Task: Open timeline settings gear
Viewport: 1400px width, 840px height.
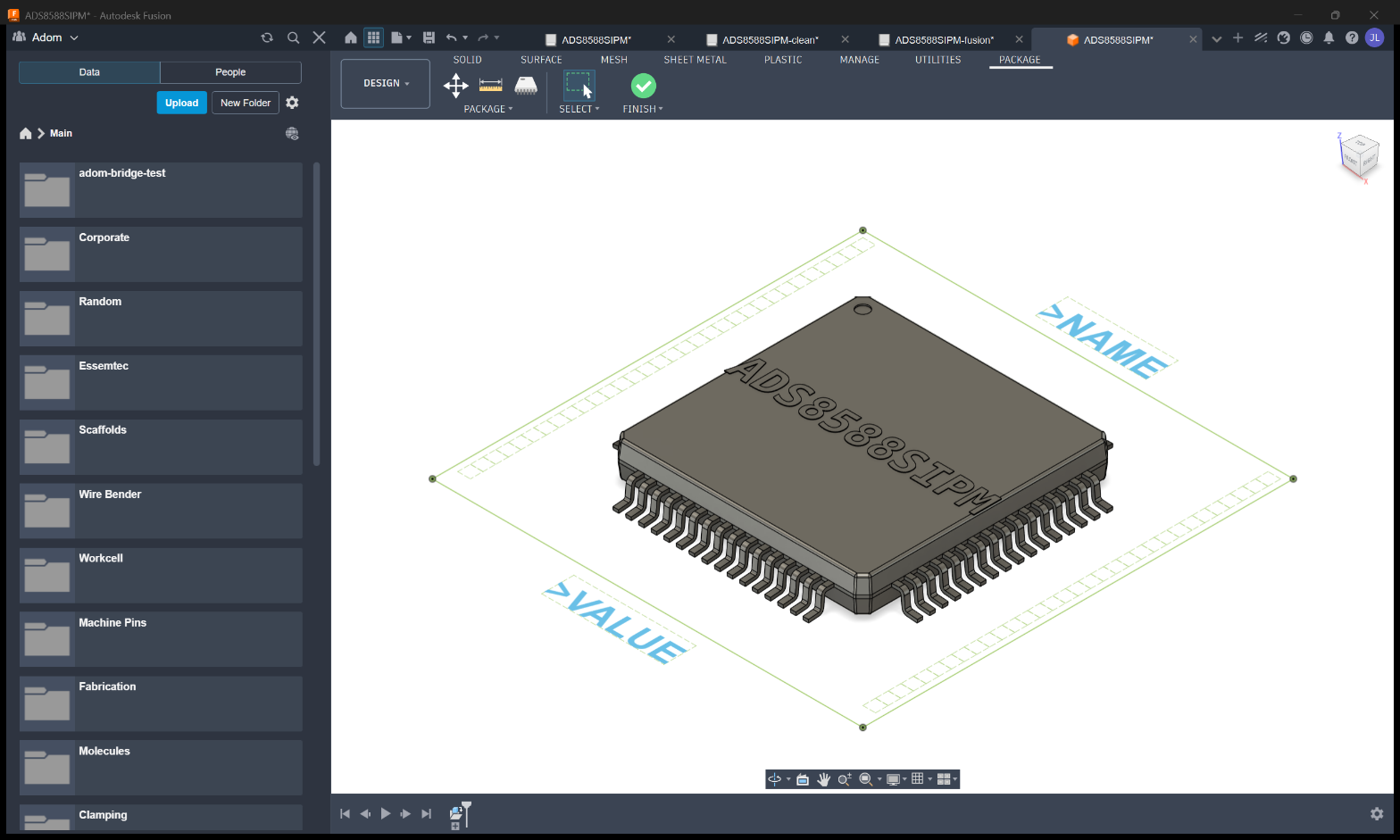Action: [1377, 813]
